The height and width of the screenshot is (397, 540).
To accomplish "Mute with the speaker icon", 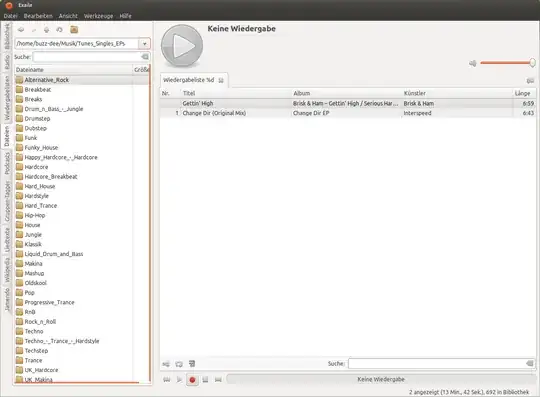I will pos(472,63).
